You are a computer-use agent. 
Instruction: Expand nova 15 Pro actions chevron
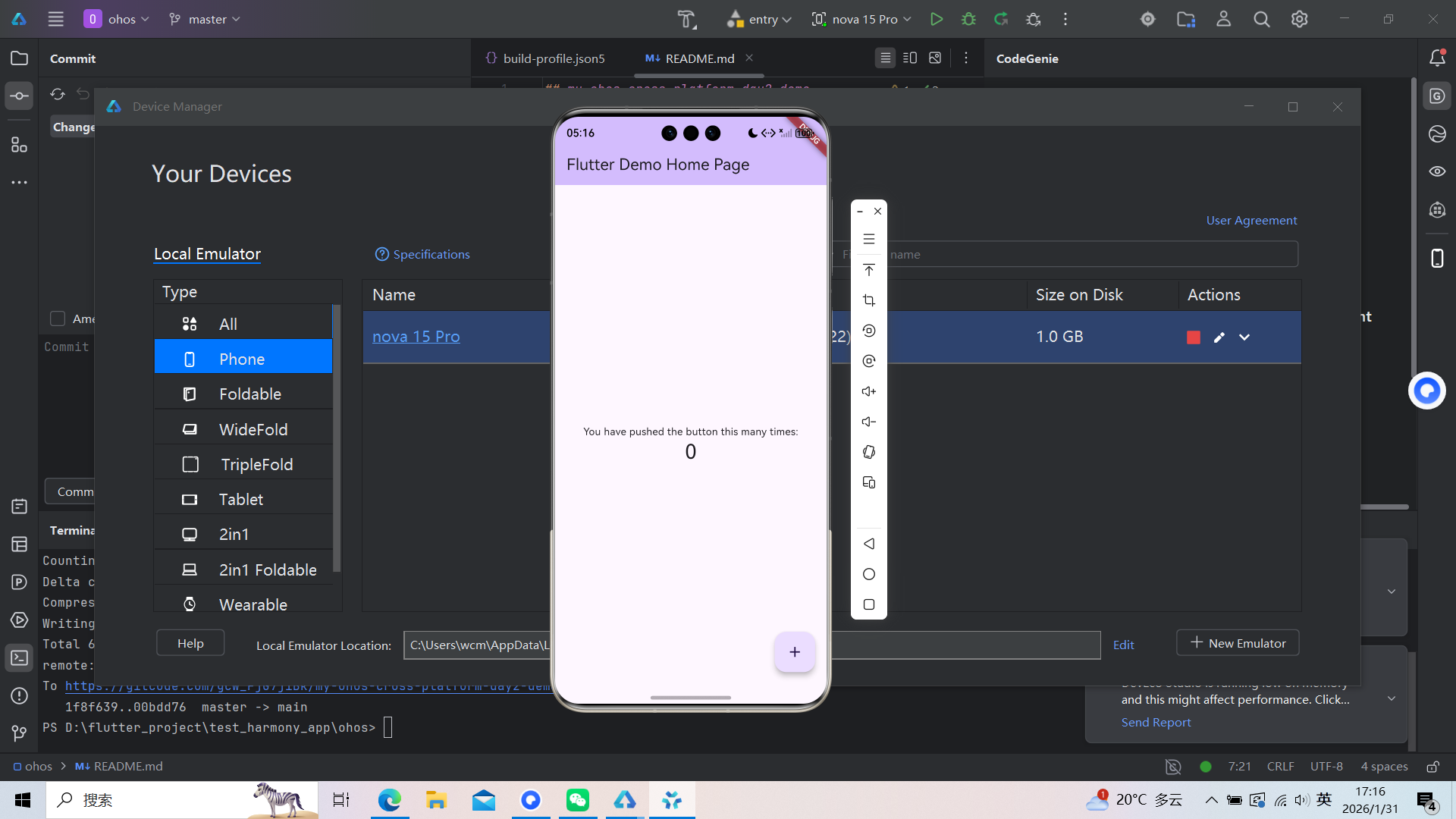1244,337
